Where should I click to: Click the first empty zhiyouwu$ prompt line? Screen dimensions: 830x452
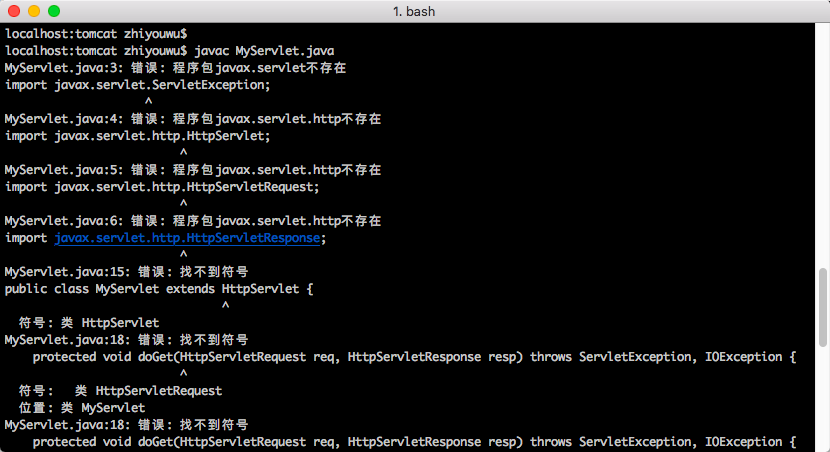point(96,34)
